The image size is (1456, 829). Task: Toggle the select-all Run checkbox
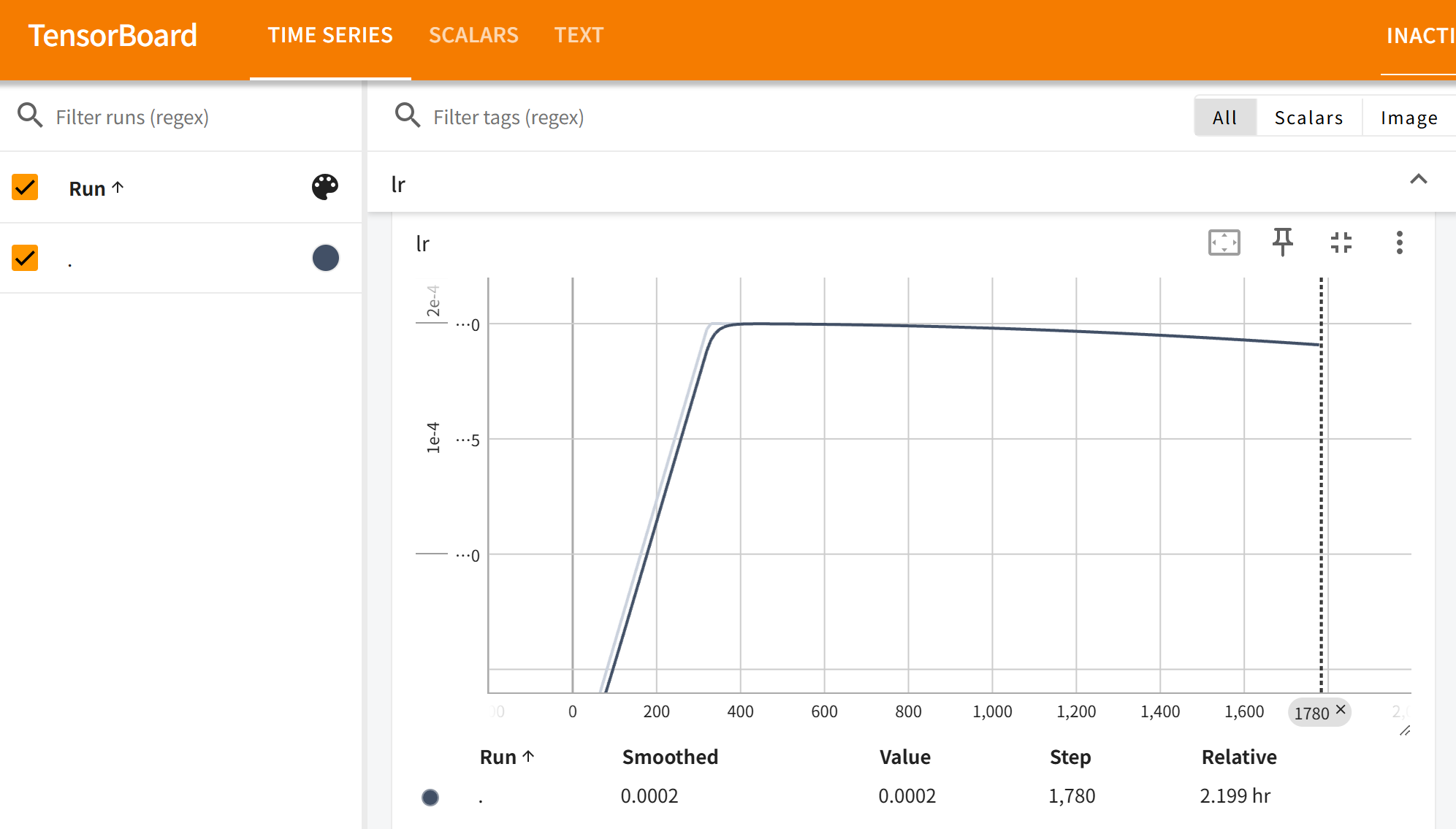coord(26,187)
